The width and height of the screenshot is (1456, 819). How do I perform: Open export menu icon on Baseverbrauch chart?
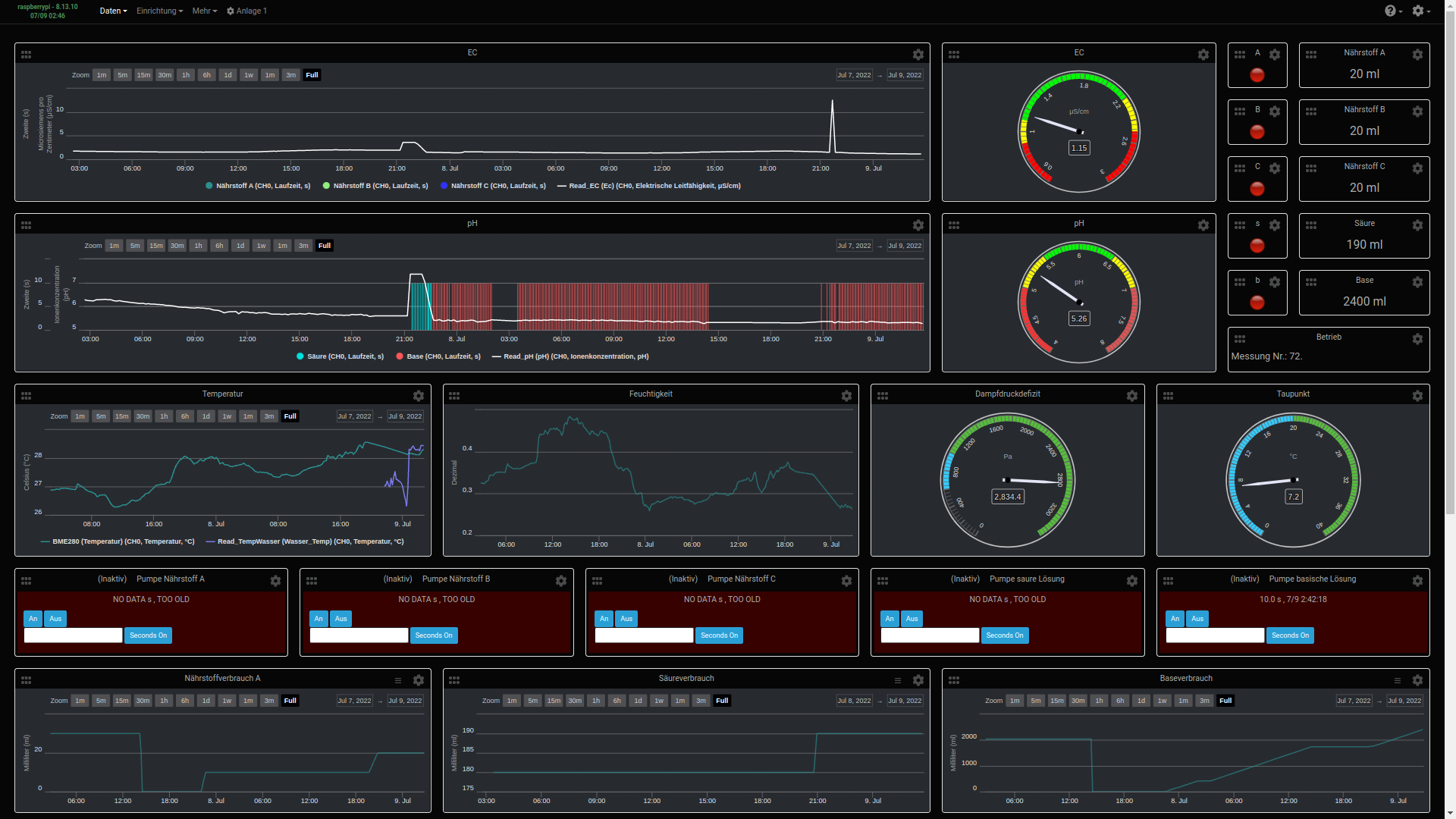1397,680
